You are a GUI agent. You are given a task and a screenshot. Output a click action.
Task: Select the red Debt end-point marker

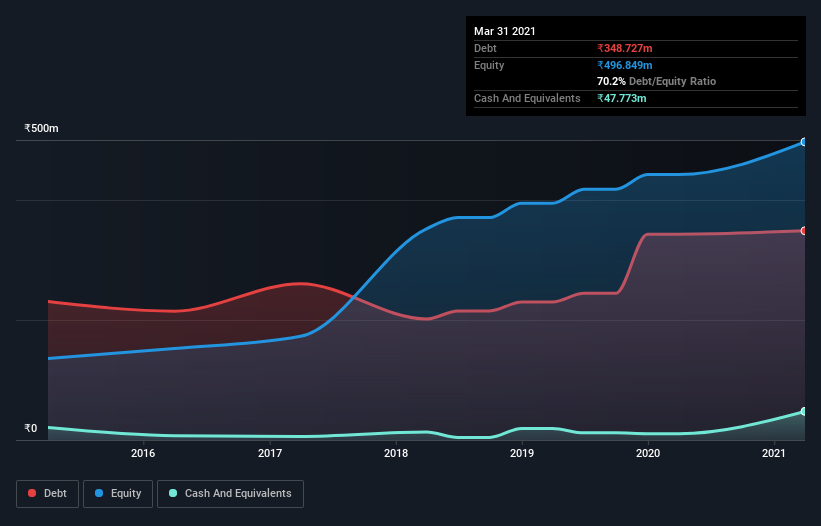point(804,231)
